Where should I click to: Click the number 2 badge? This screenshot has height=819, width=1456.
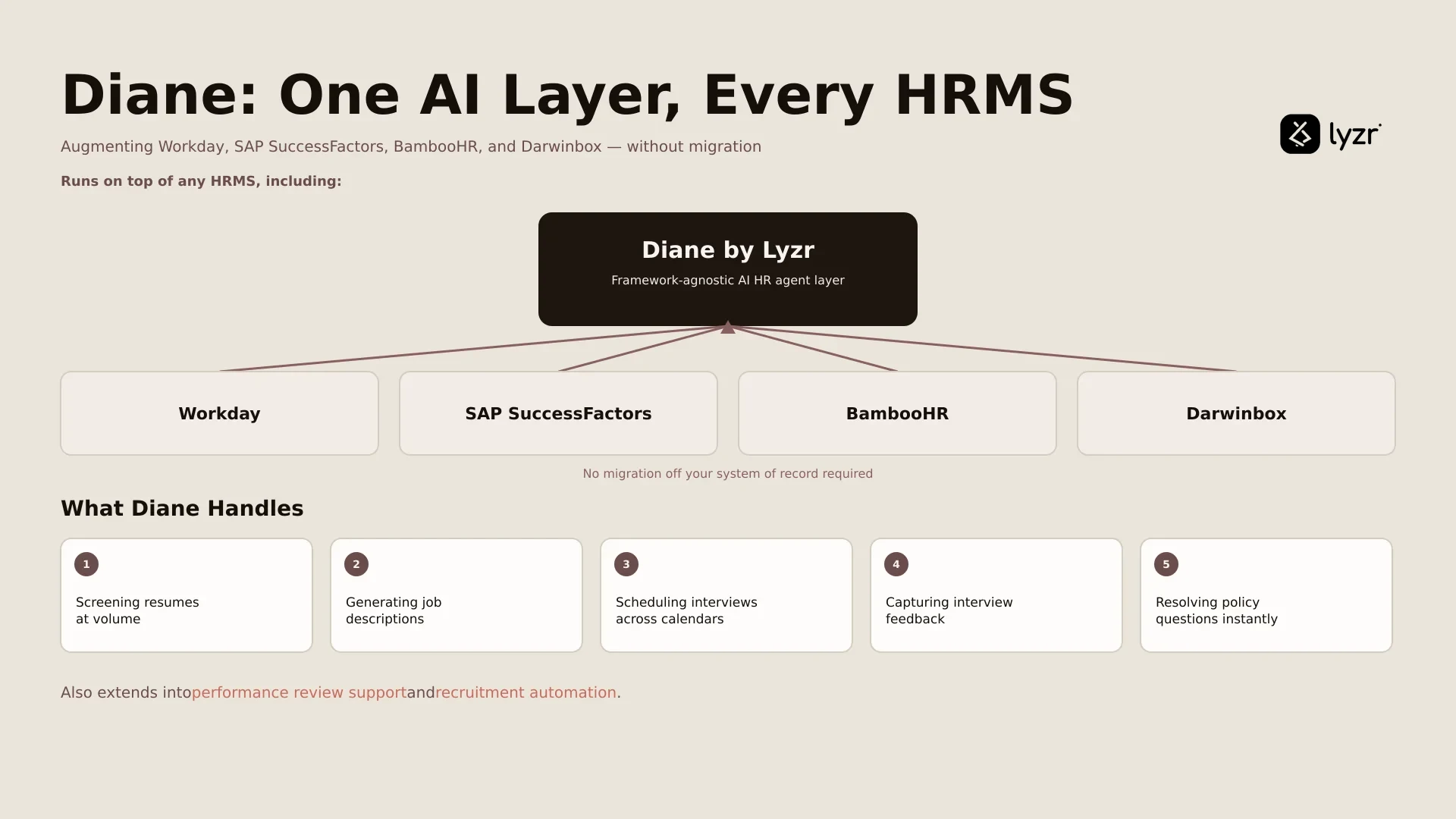(x=356, y=564)
